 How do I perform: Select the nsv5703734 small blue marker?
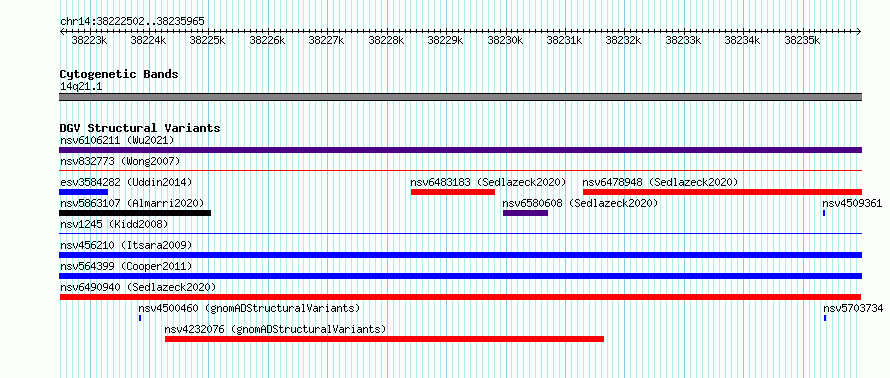825,318
